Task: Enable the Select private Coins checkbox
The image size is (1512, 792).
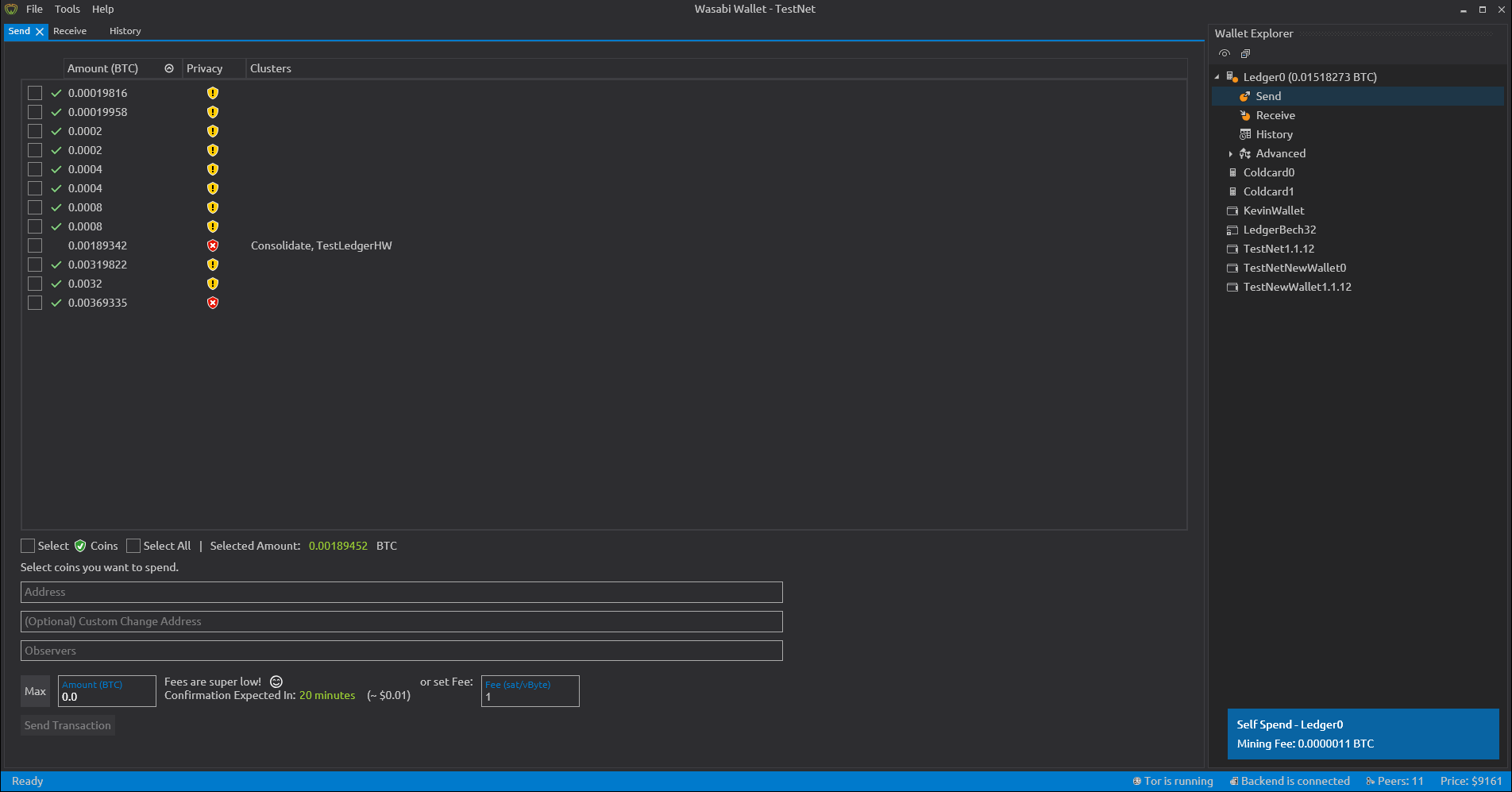Action: click(x=28, y=546)
